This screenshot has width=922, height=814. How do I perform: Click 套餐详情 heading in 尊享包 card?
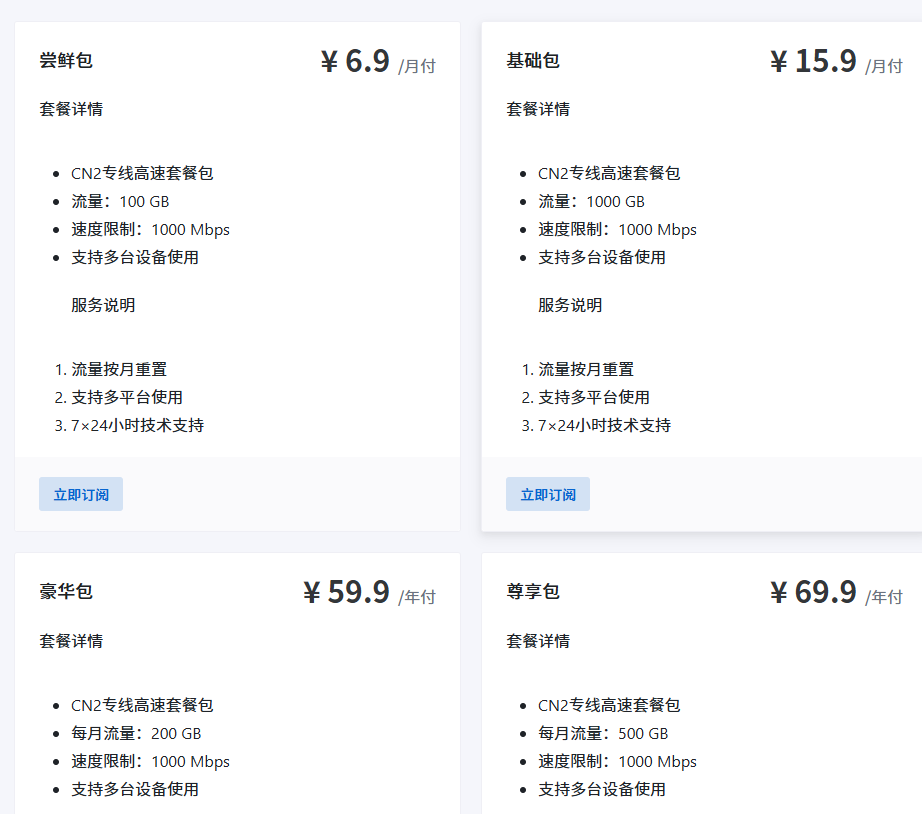click(538, 640)
